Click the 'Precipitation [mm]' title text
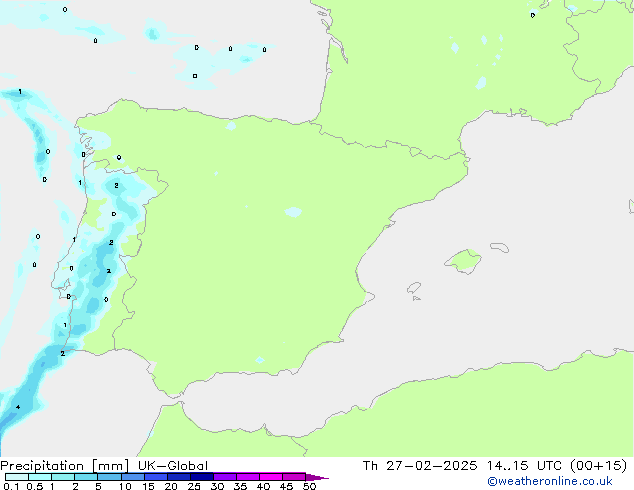Screen dimensions: 634x490 (65, 466)
